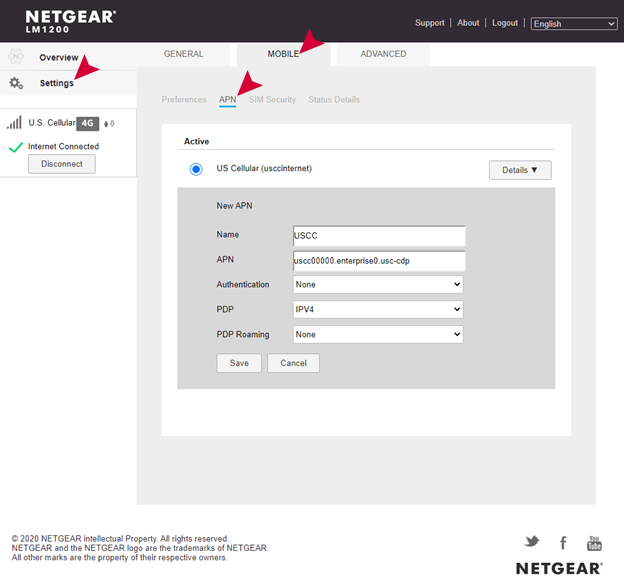Open the NETGEAR Facebook page icon
Screen dimensions: 624x584
[563, 543]
